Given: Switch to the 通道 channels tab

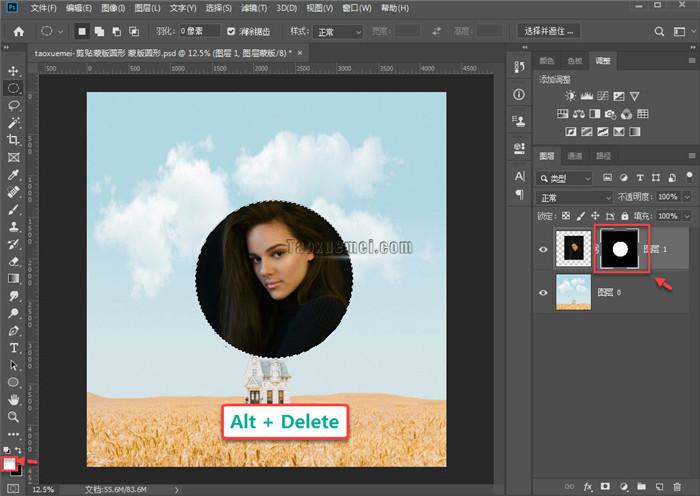Looking at the screenshot, I should tap(575, 156).
